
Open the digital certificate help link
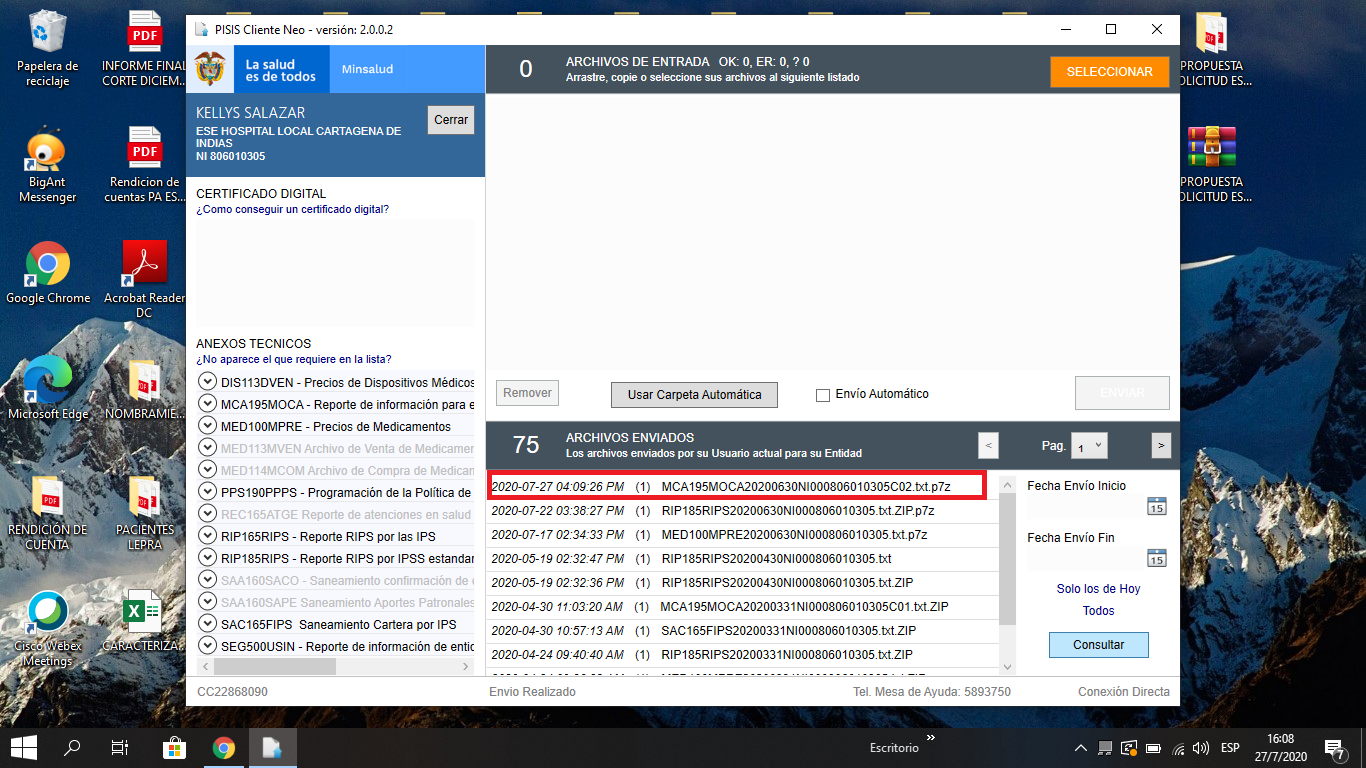pos(293,209)
